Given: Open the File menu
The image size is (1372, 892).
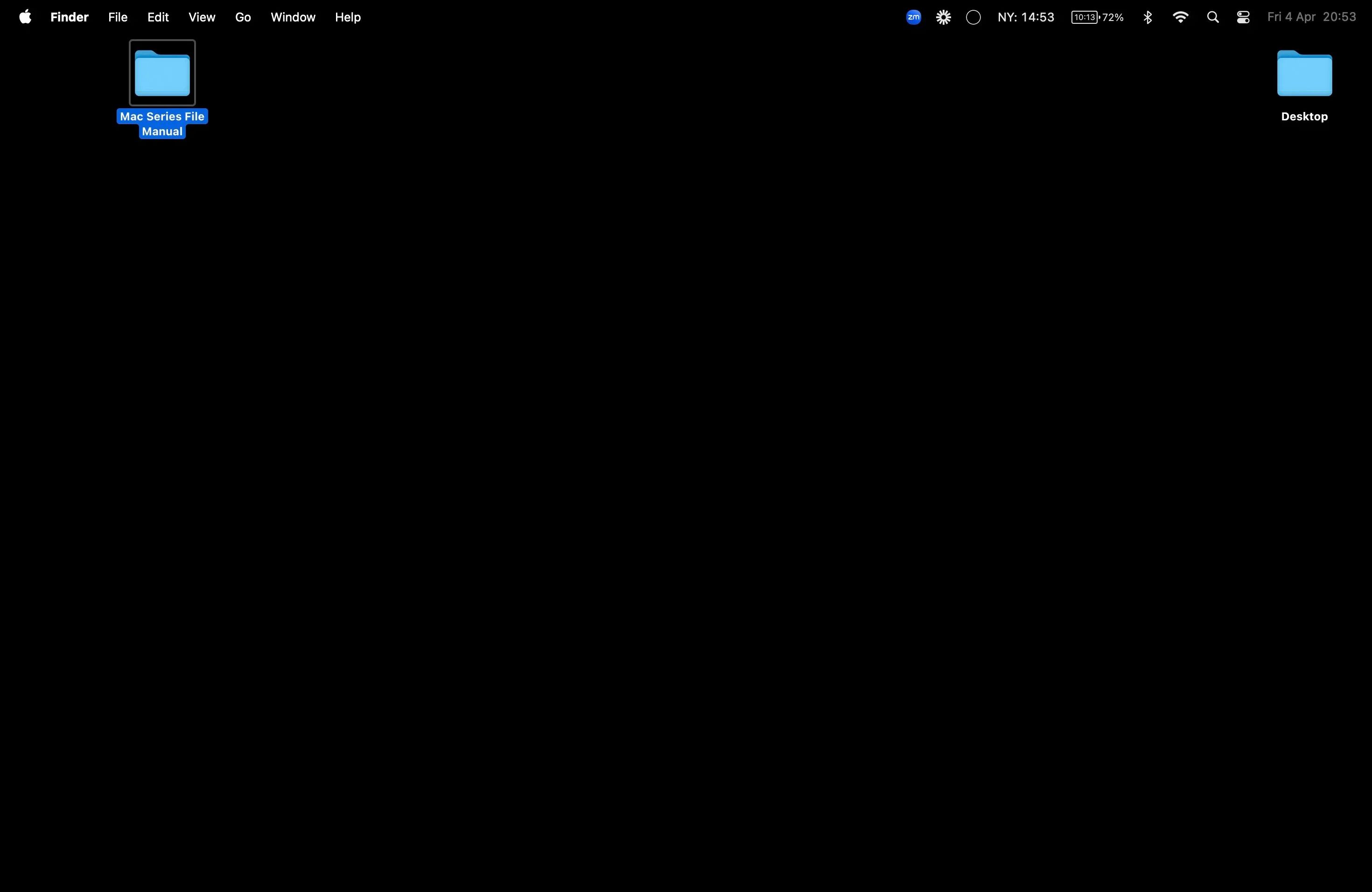Looking at the screenshot, I should (x=118, y=17).
